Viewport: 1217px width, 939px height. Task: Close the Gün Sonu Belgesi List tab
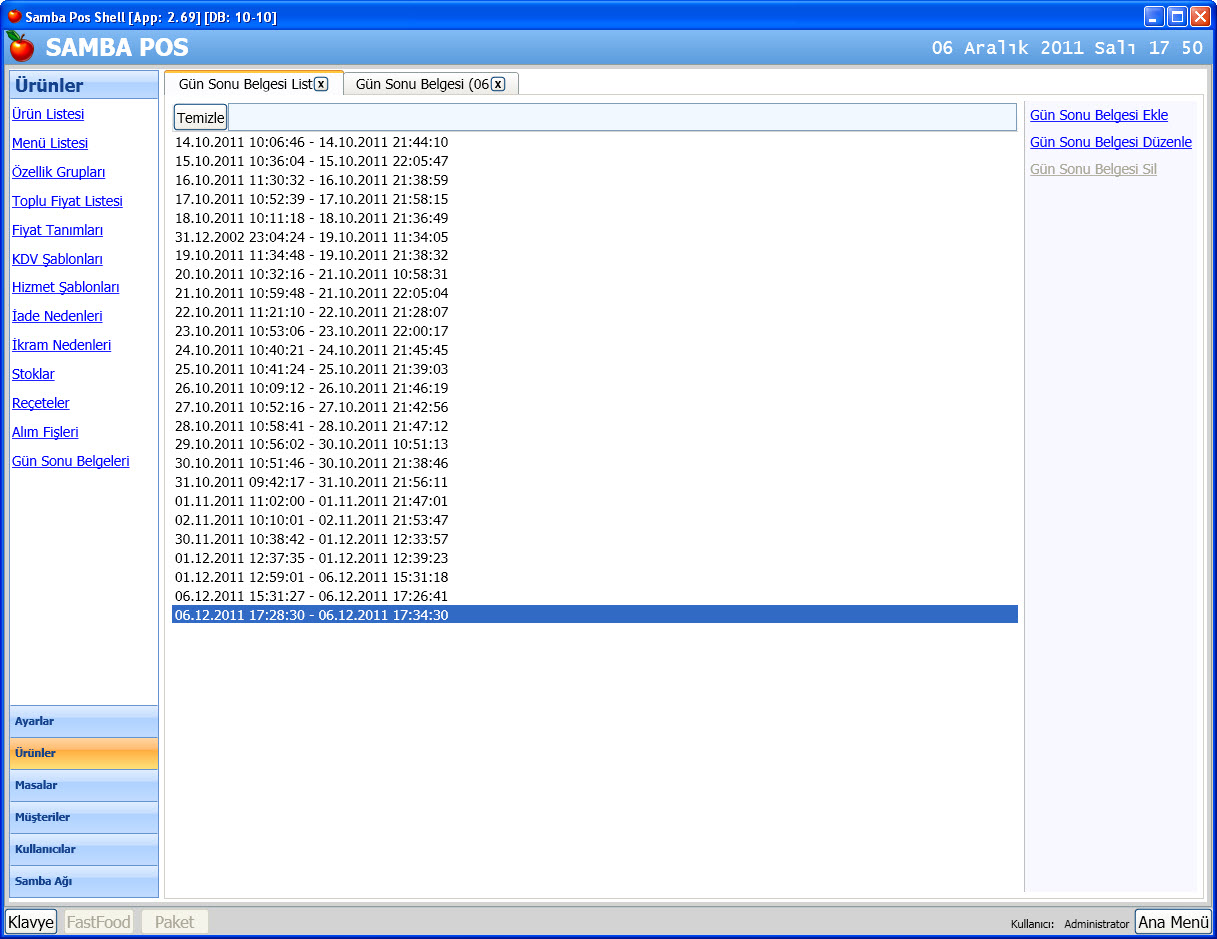321,84
